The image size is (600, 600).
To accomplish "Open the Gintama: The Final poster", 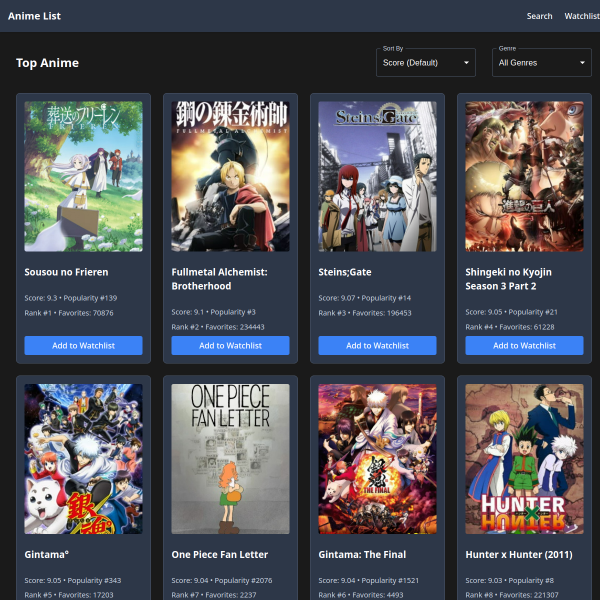I will 377,459.
